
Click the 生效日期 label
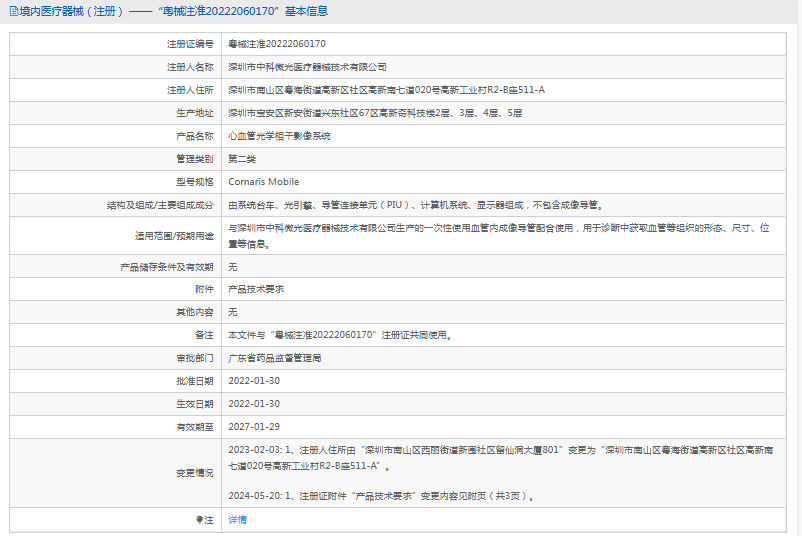coord(195,404)
